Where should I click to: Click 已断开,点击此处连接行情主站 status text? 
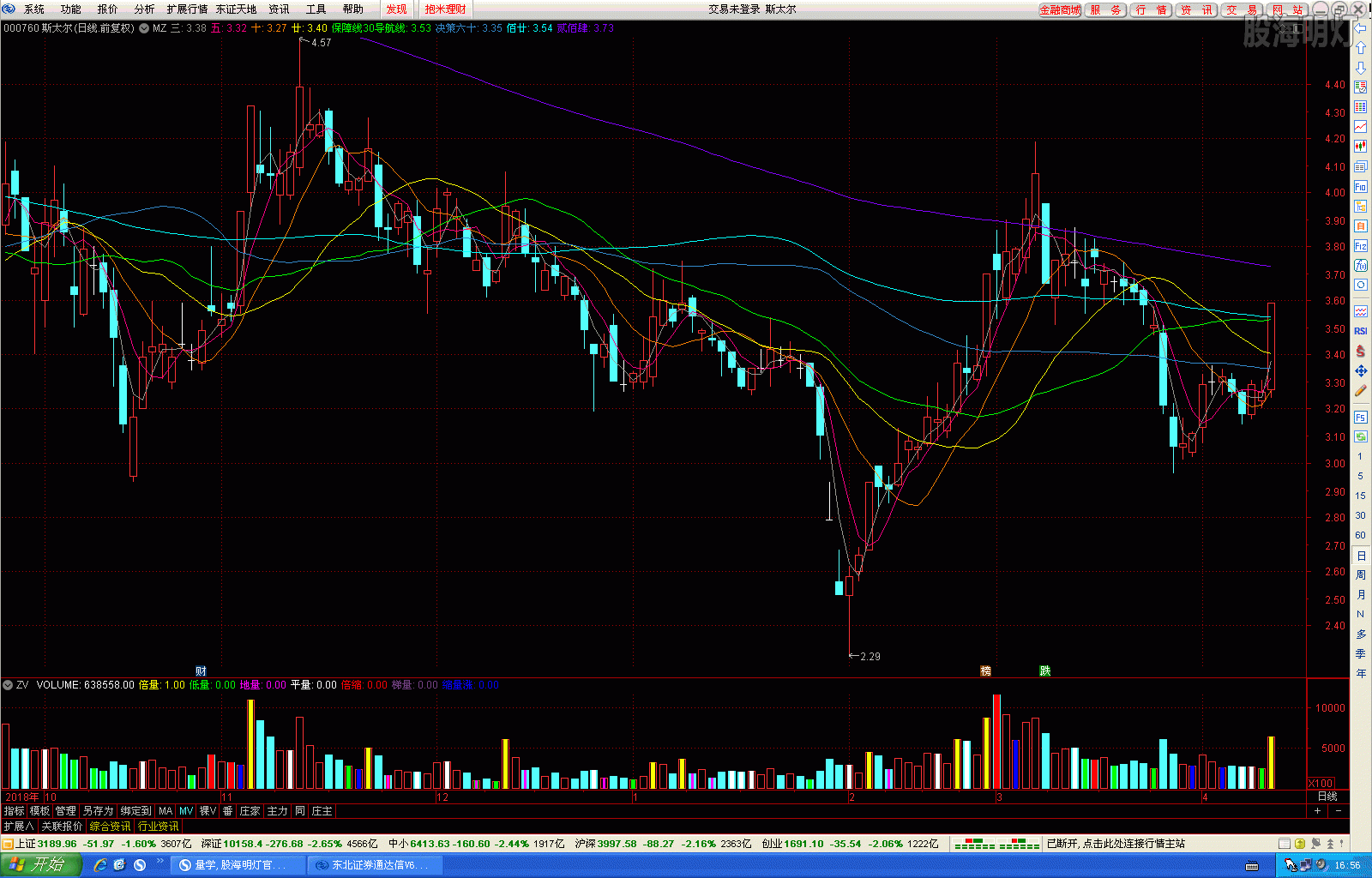click(x=1116, y=844)
